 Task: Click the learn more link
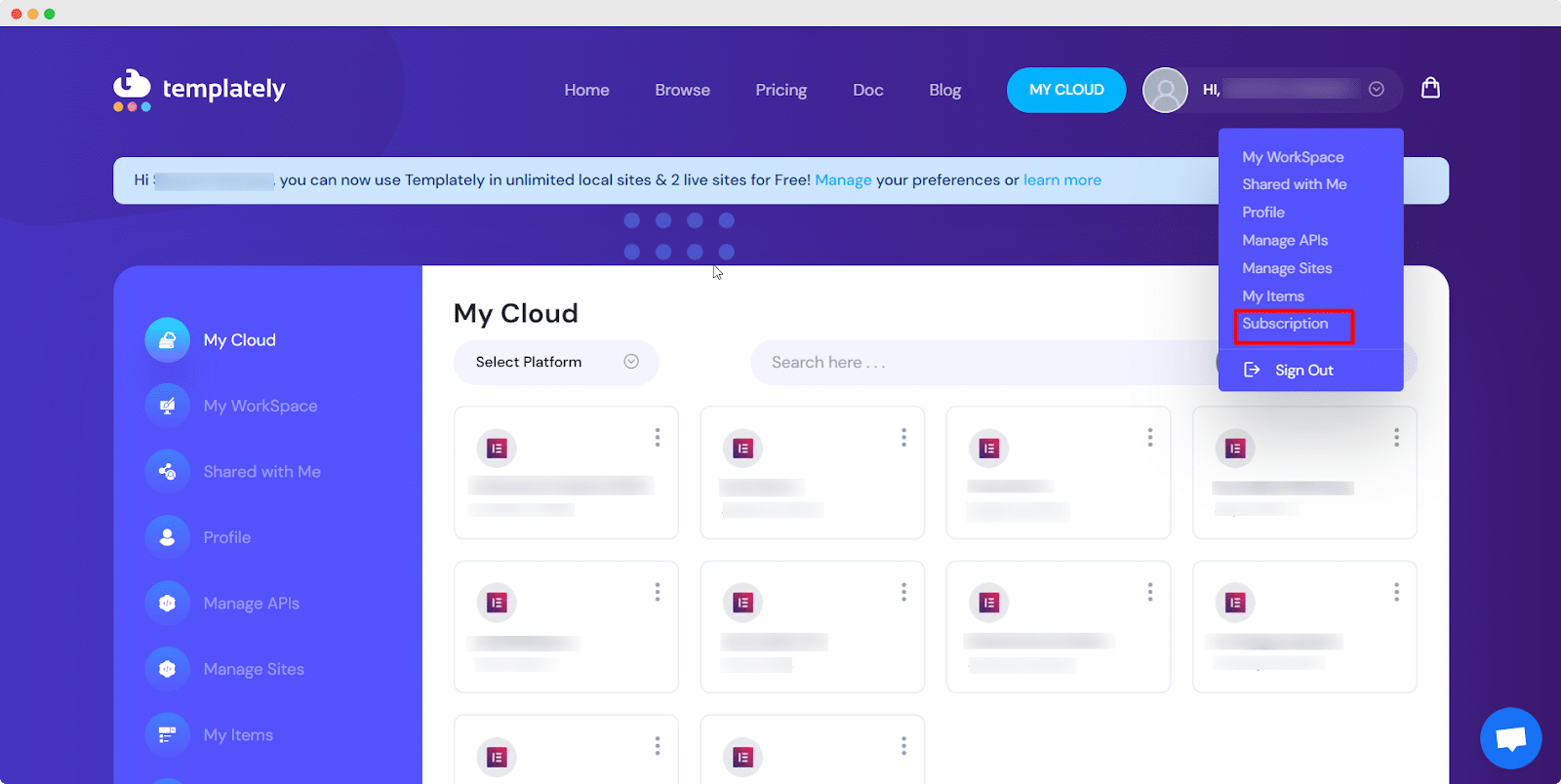1062,180
